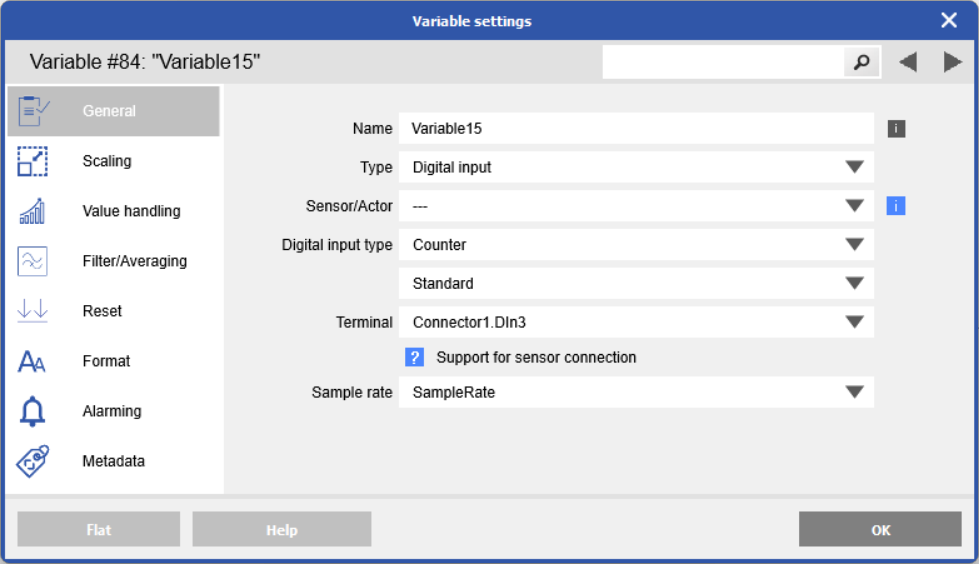
Task: Click the Format letters icon
Action: click(33, 361)
